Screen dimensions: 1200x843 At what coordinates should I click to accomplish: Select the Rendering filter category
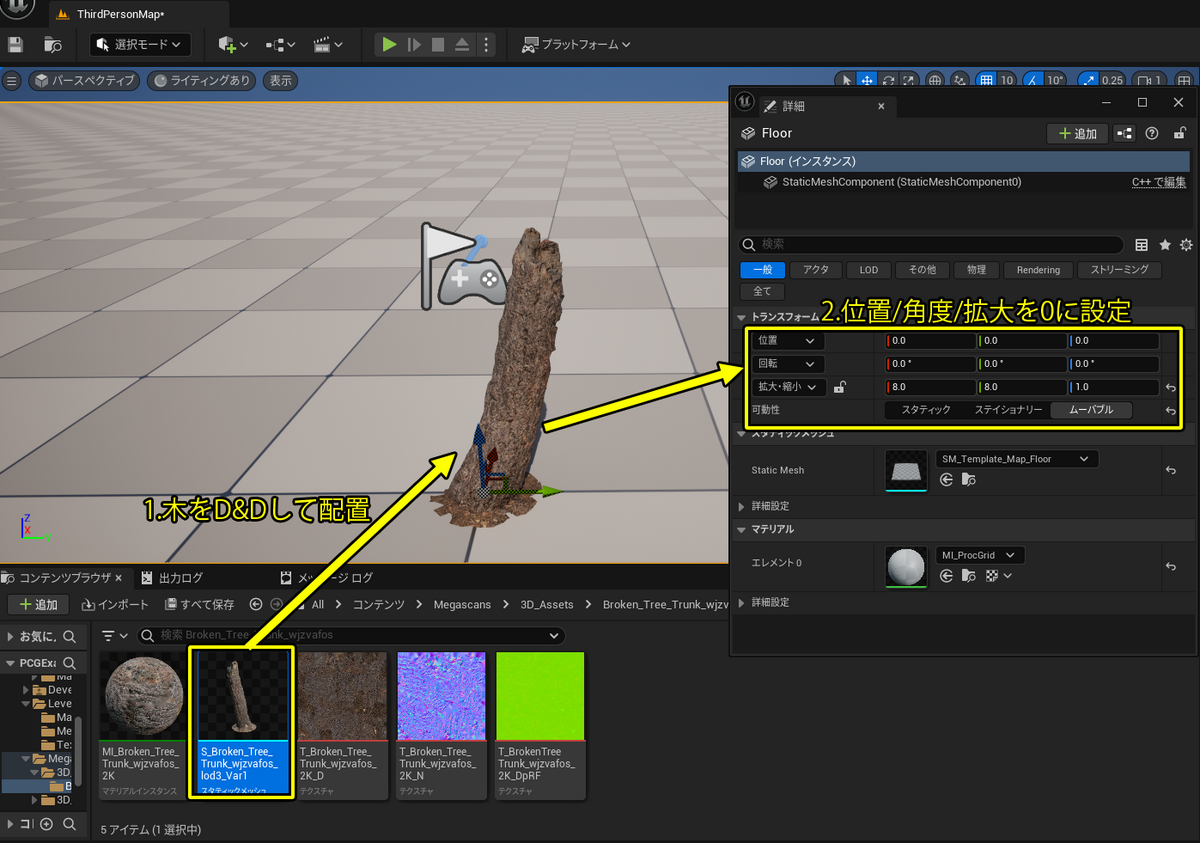coord(1038,270)
